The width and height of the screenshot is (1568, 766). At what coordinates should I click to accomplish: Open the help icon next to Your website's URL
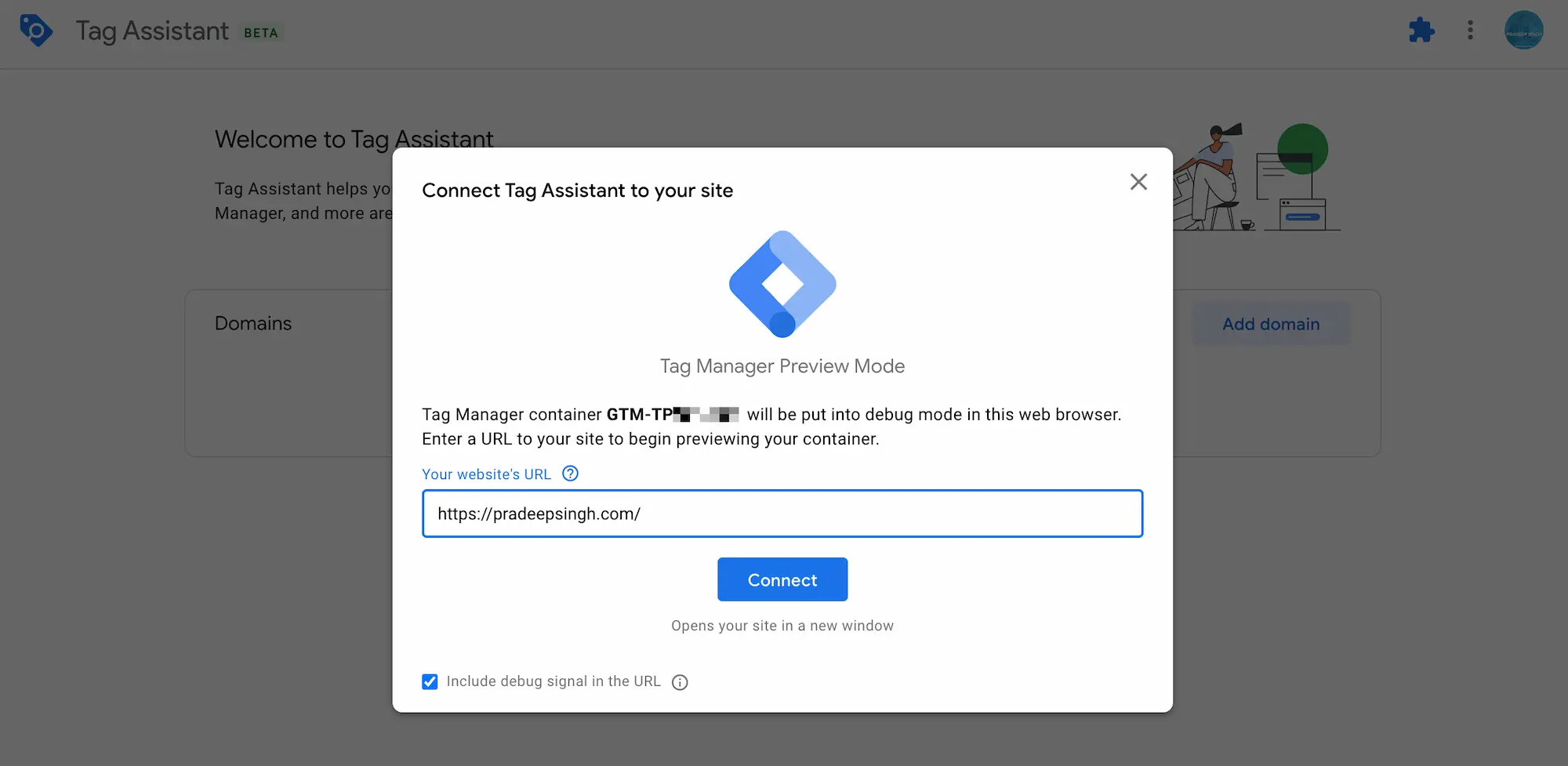click(570, 474)
